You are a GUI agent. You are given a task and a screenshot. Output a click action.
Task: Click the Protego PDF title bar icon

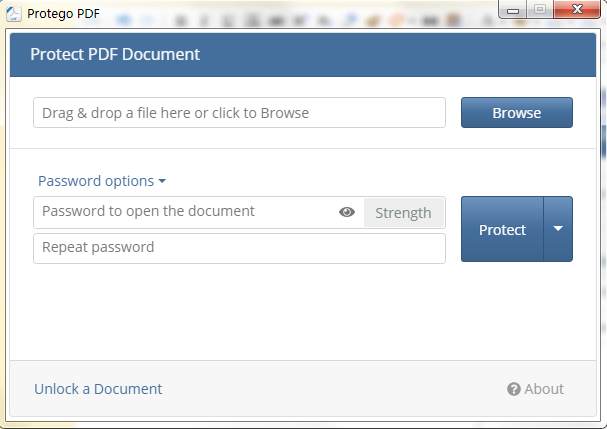coord(14,12)
